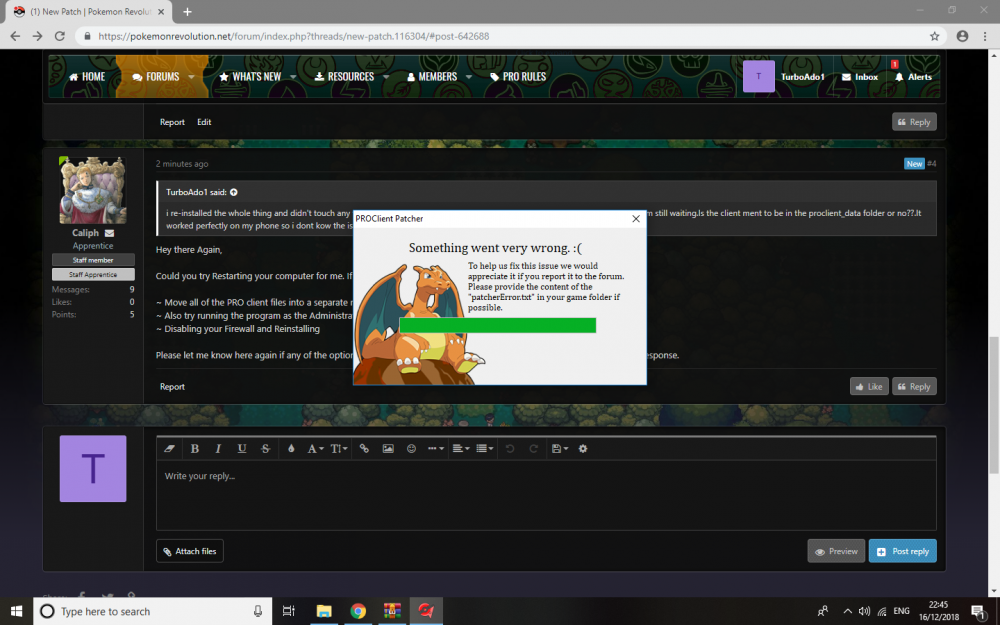Click the eraser remove formatting icon
Image resolution: width=1000 pixels, height=625 pixels.
point(170,449)
